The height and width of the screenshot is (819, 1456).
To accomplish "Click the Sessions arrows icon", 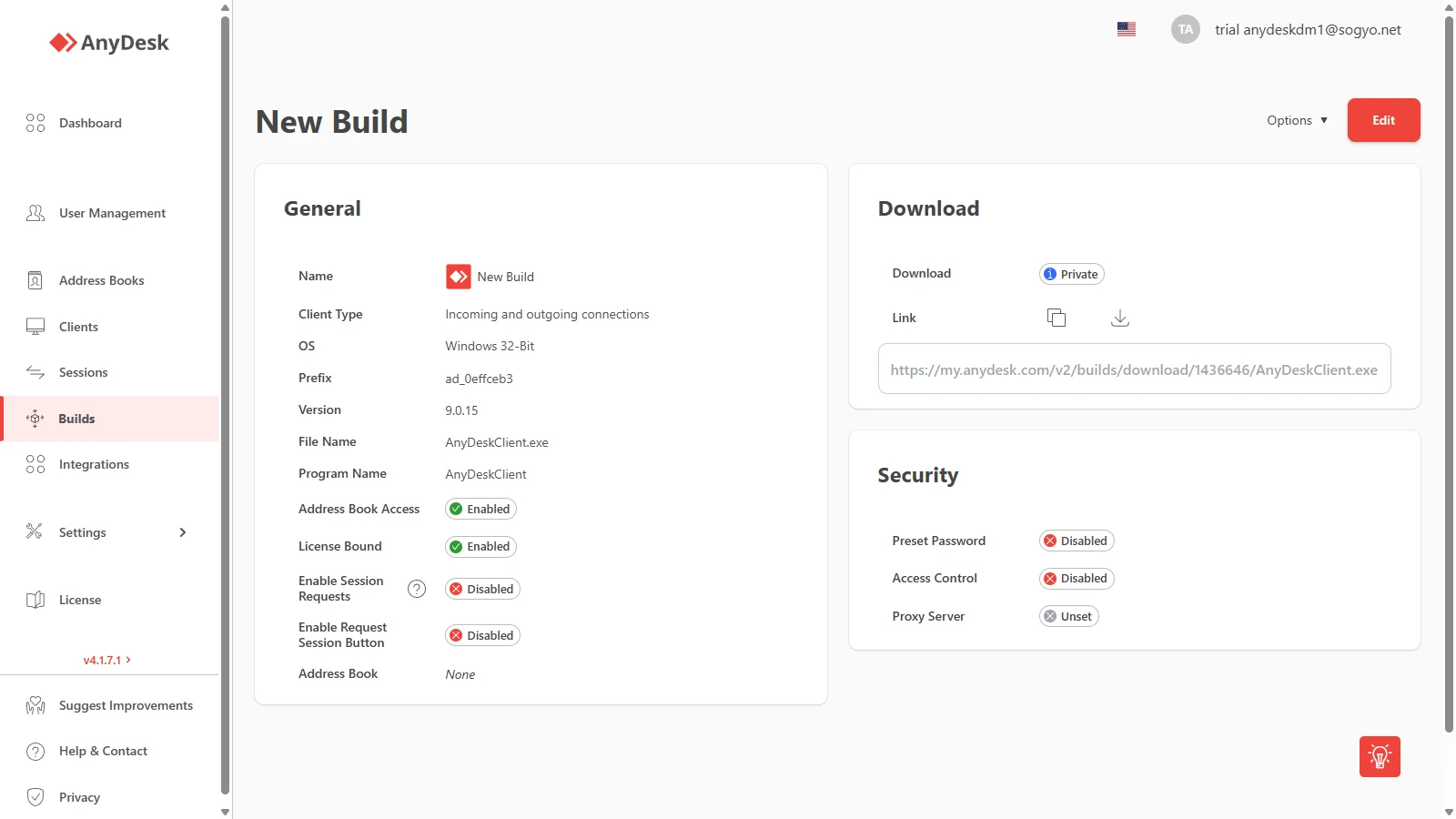I will 35,372.
